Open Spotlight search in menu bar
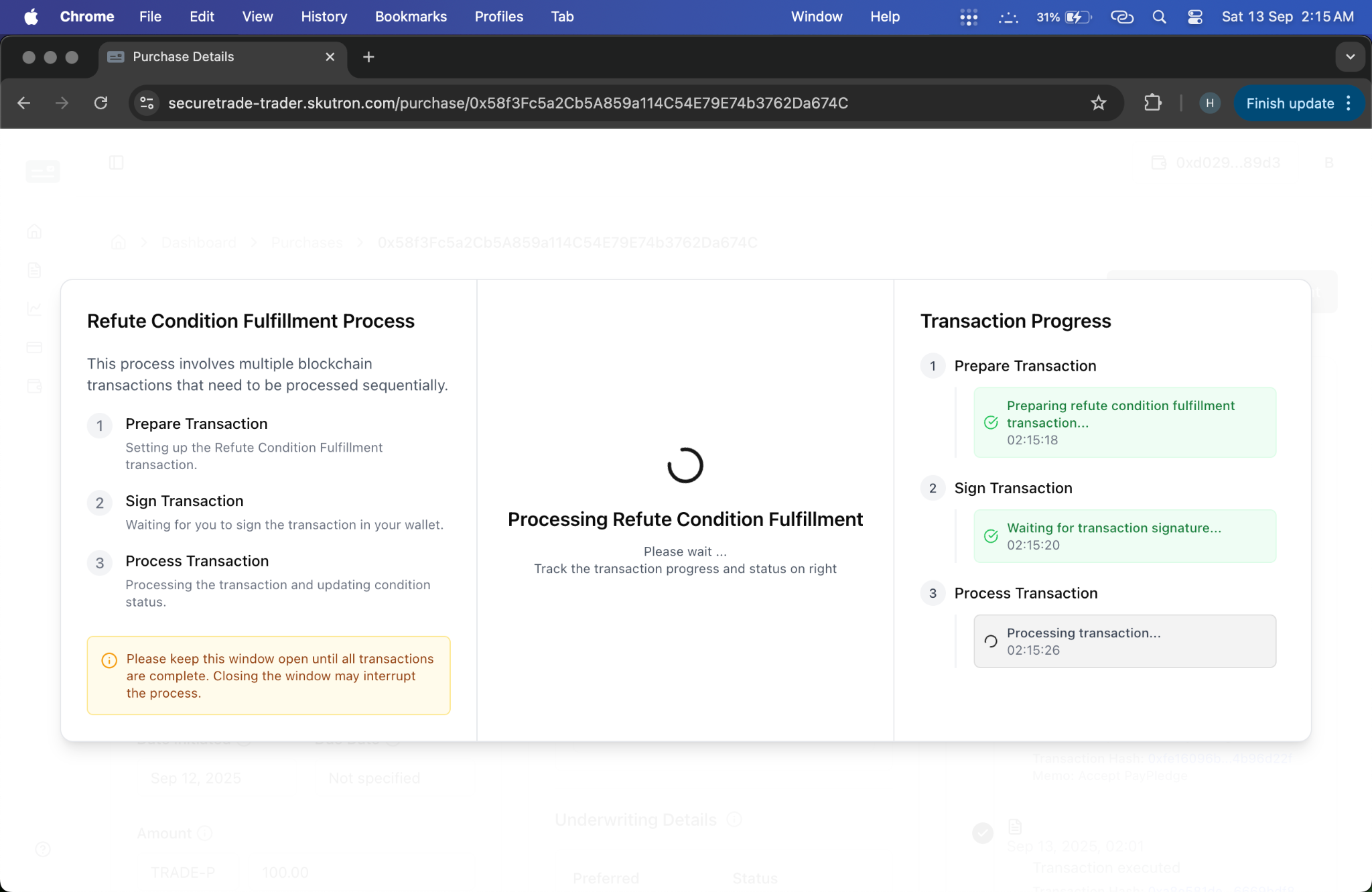Screen dimensions: 1372x892 [x=1159, y=17]
